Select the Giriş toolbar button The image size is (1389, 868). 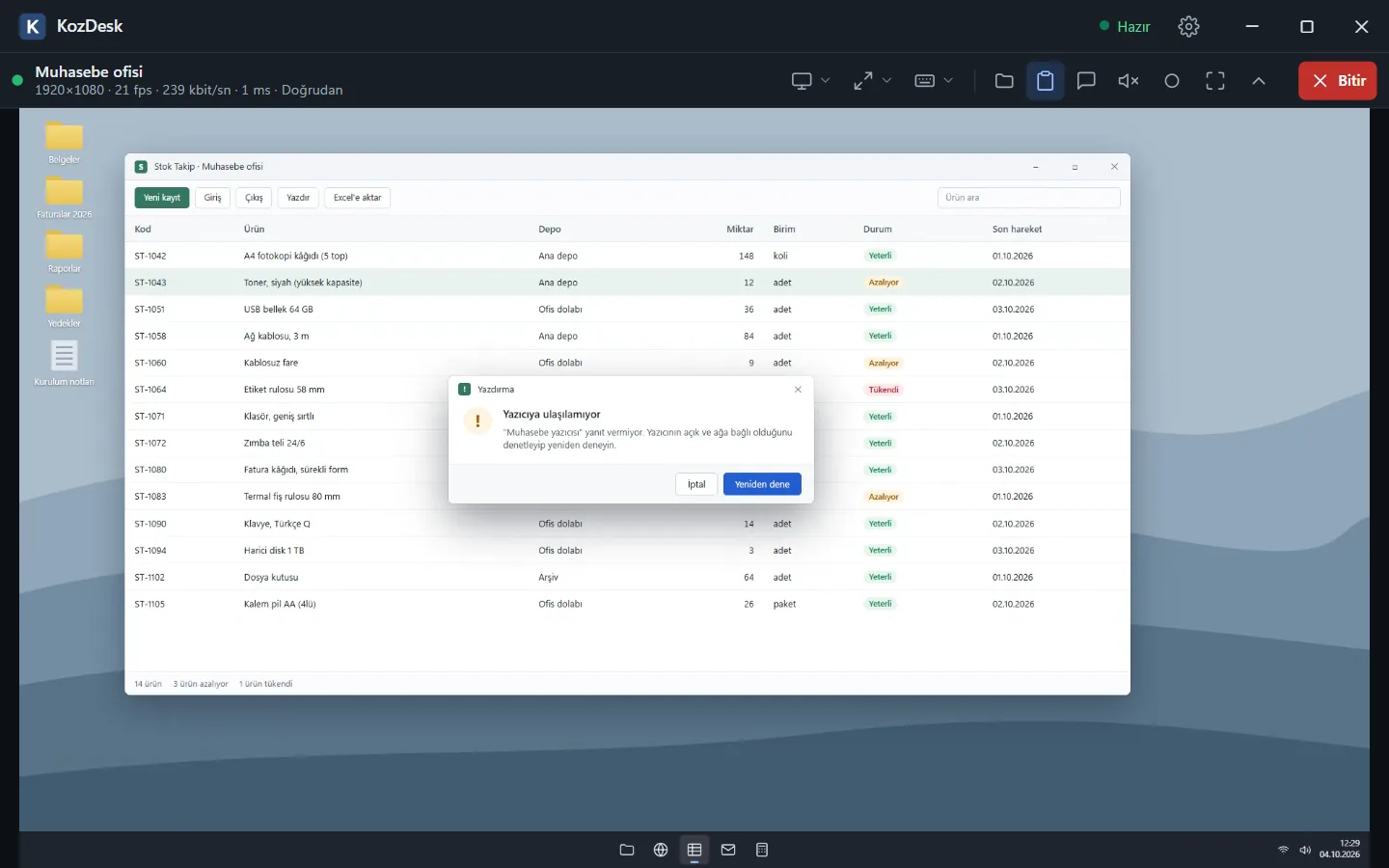coord(213,198)
